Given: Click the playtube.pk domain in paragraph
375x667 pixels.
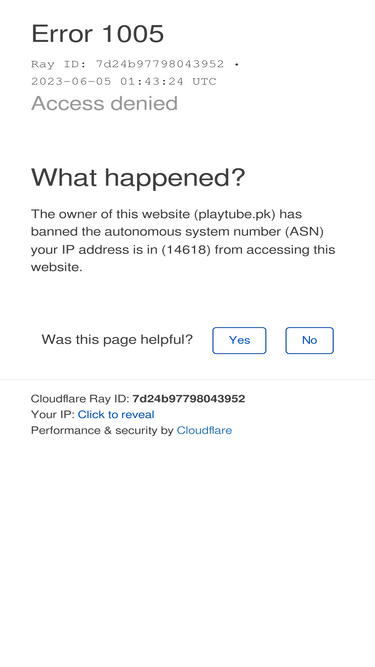Looking at the screenshot, I should [x=235, y=214].
